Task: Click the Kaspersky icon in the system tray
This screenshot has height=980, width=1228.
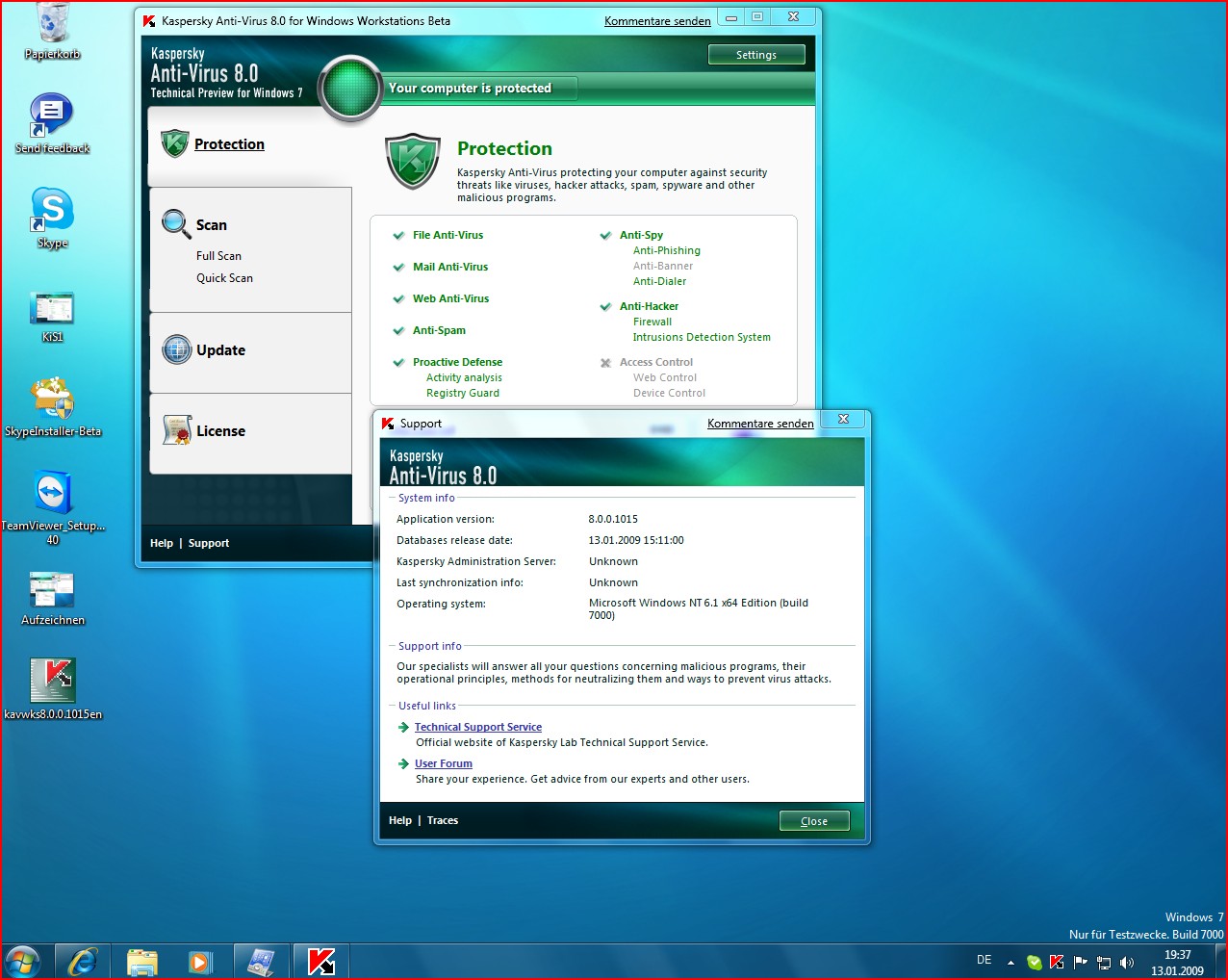Action: click(x=1057, y=962)
